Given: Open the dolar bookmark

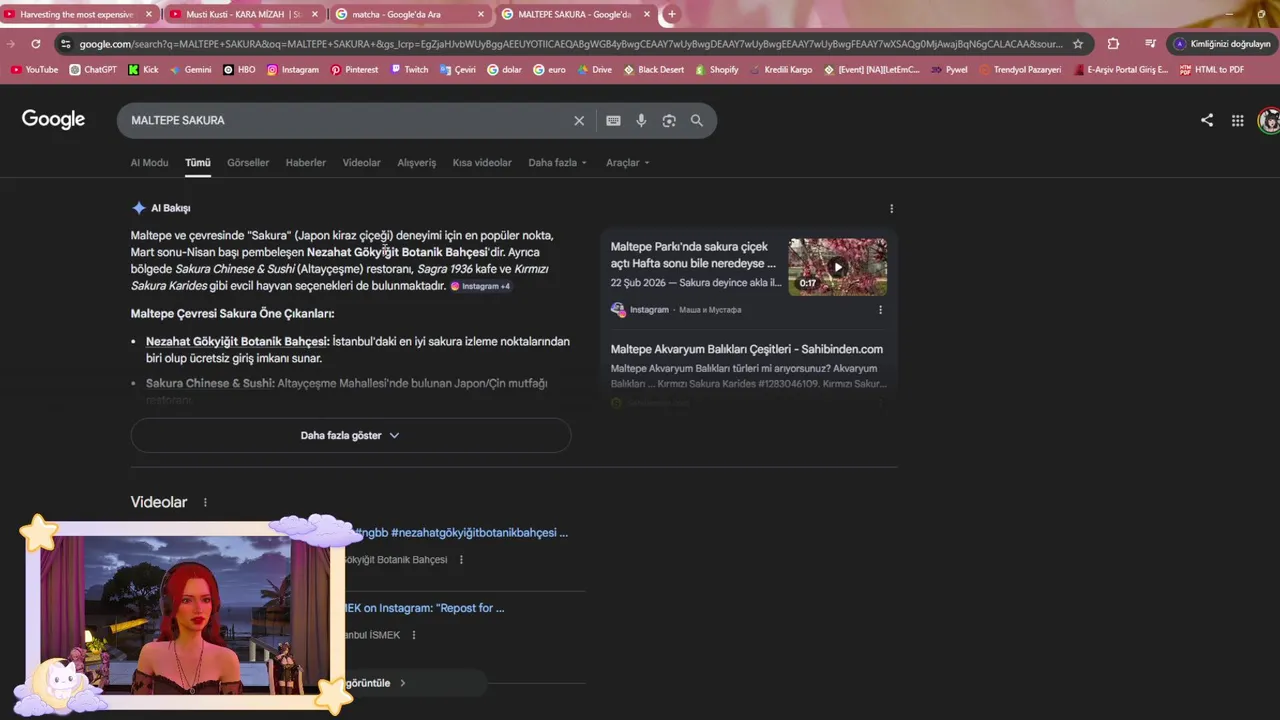Looking at the screenshot, I should click(504, 70).
